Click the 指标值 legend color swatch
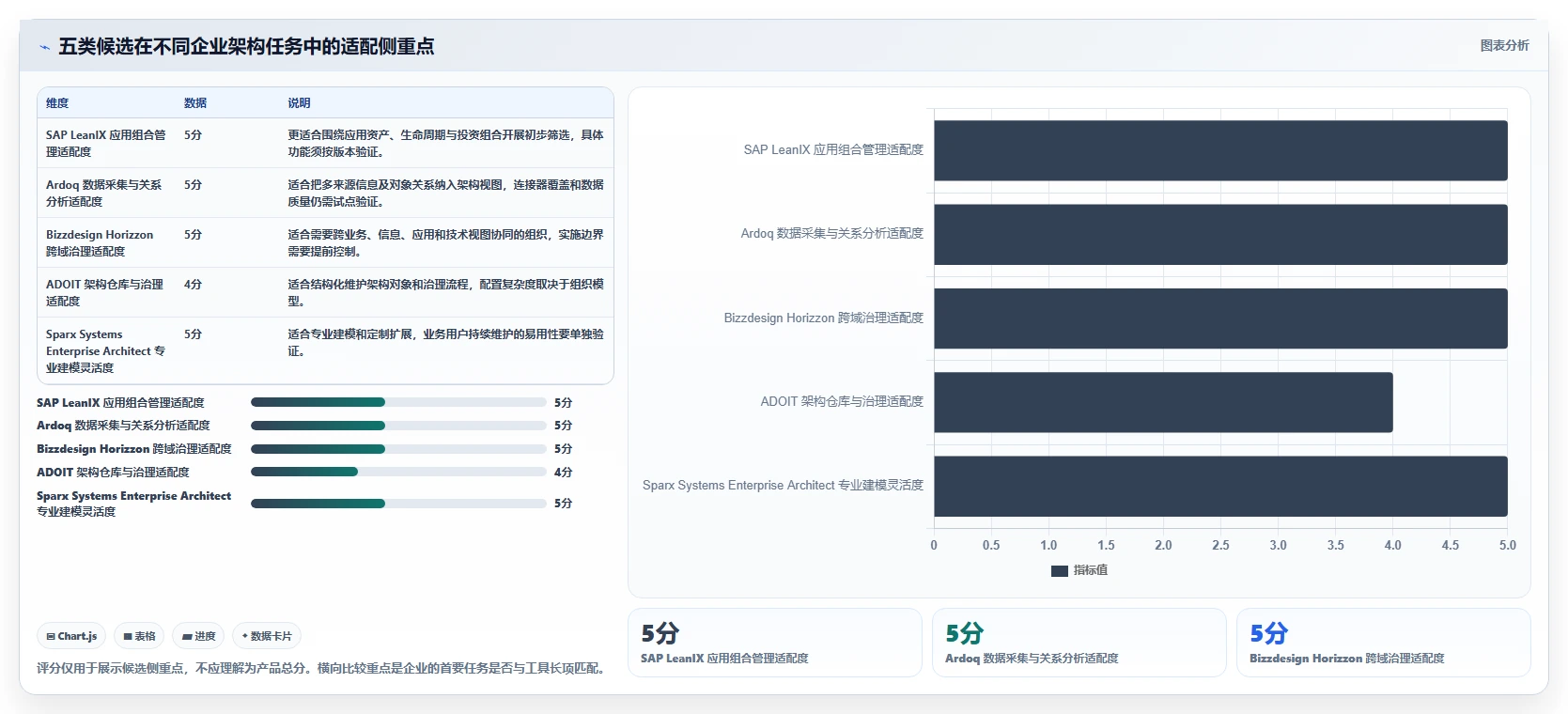The height and width of the screenshot is (714, 1568). click(x=1060, y=570)
